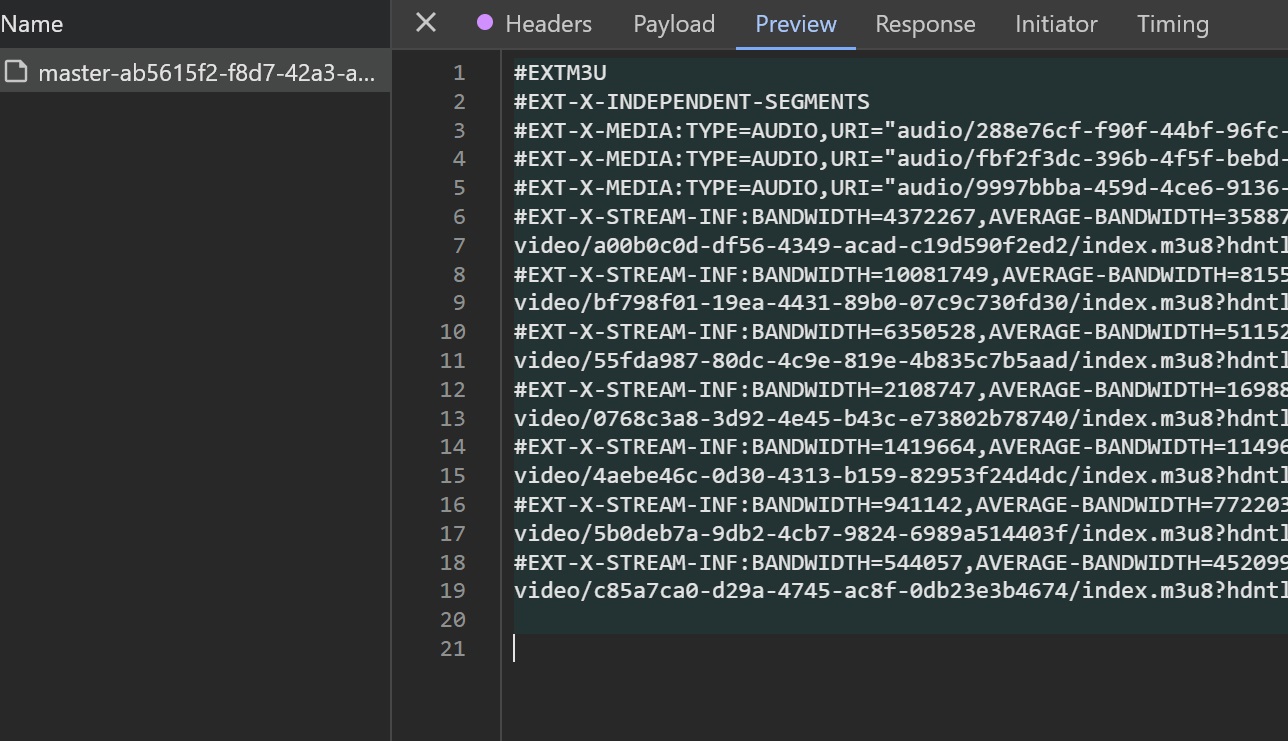Screen dimensions: 1288x741
Task: Open the Initiator tab
Action: tap(1056, 24)
